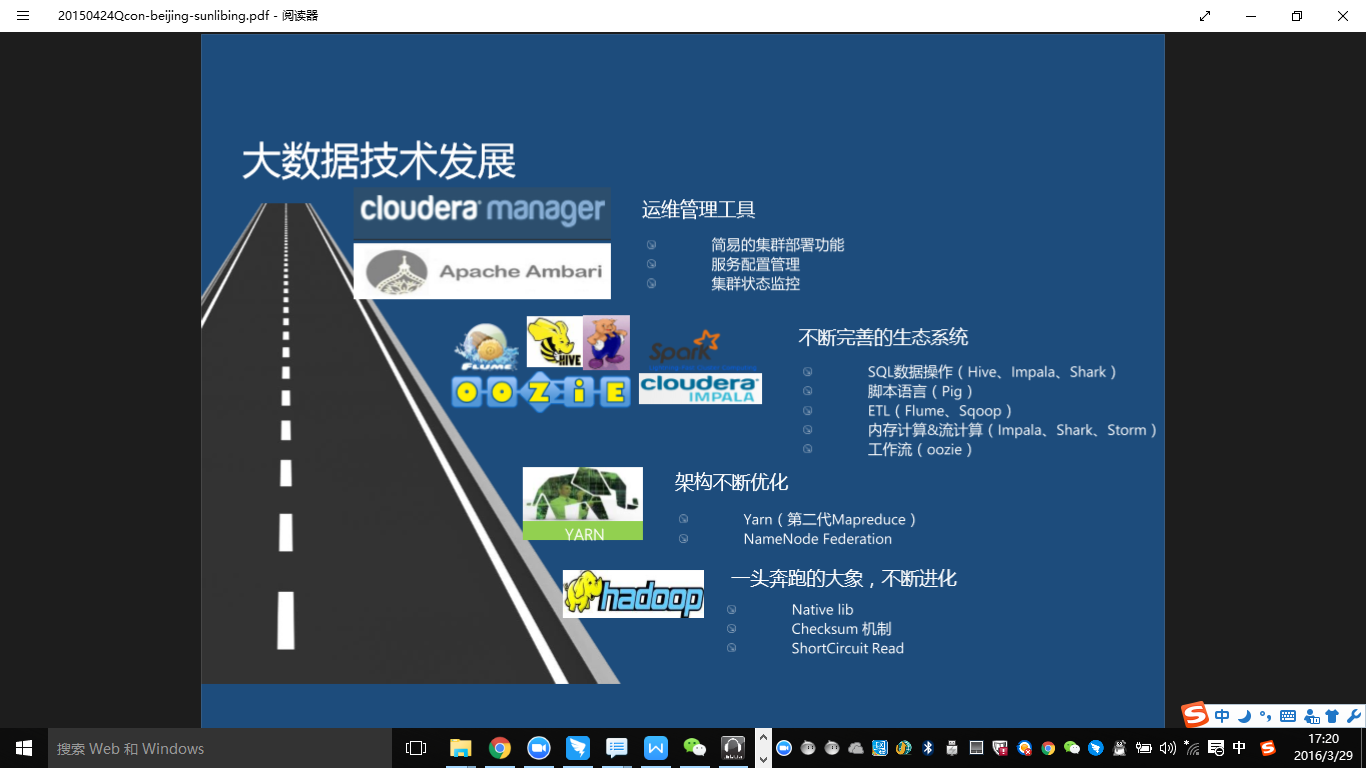The width and height of the screenshot is (1366, 768).
Task: Click the bullet 服务配置管理
Action: [x=756, y=265]
